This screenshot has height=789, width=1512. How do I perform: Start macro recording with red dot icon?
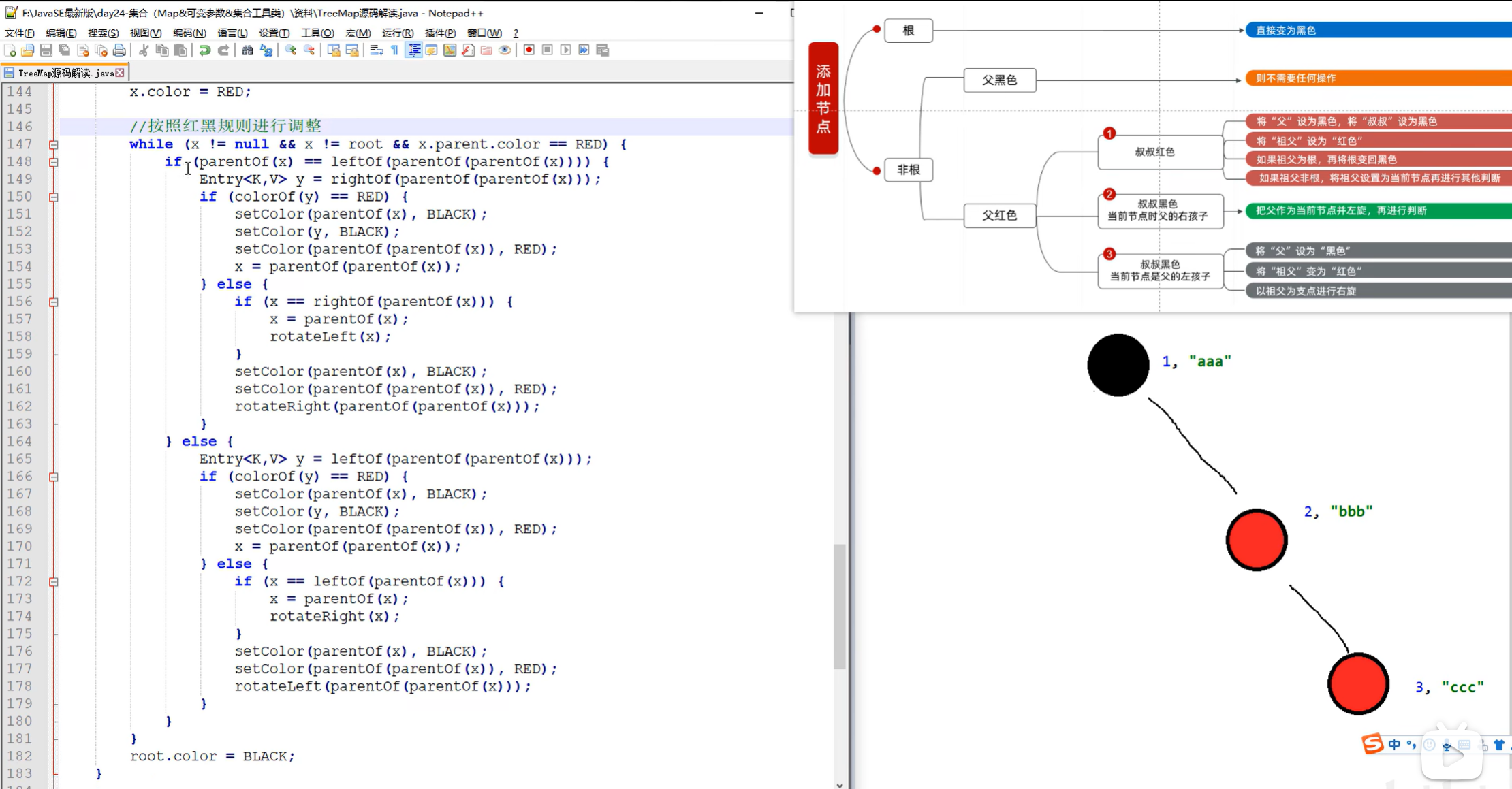(x=529, y=50)
